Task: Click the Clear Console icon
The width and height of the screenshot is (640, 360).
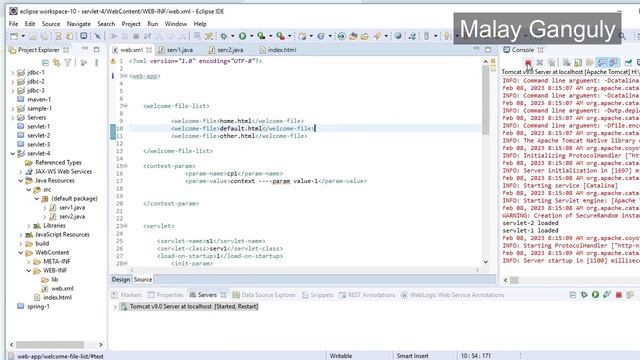Action: coord(567,62)
